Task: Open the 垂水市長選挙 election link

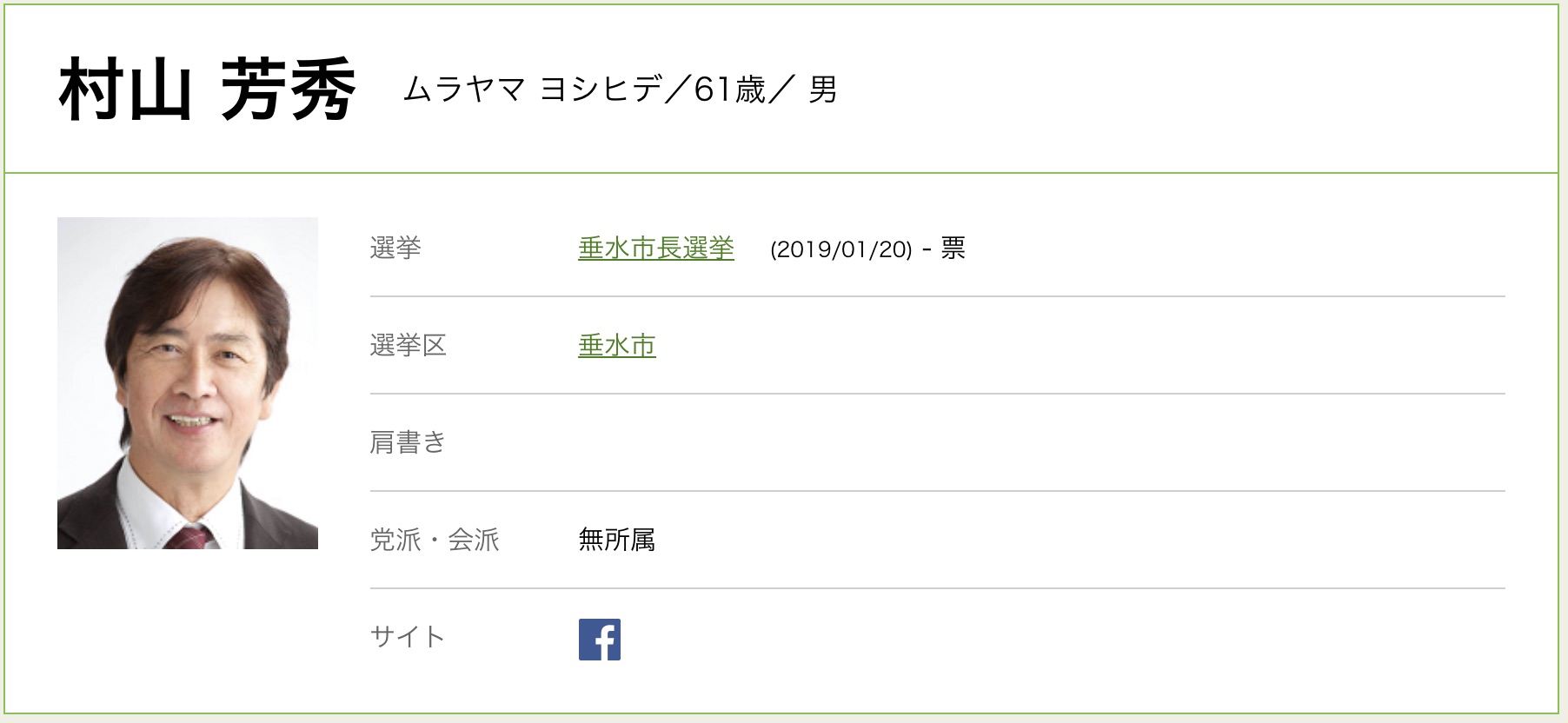Action: (656, 249)
